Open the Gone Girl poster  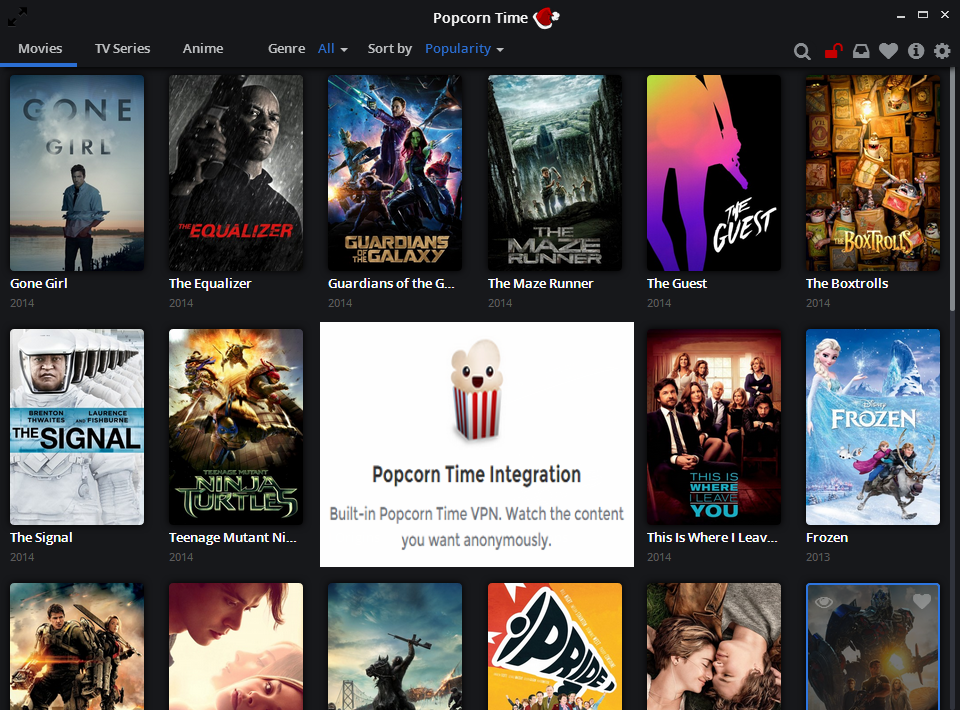77,173
